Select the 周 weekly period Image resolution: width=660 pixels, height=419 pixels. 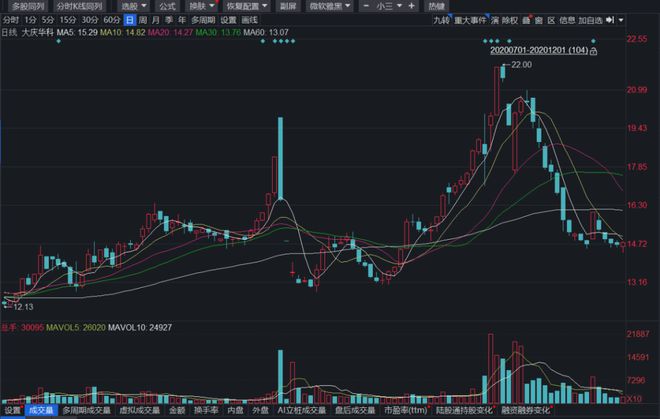pyautogui.click(x=143, y=20)
